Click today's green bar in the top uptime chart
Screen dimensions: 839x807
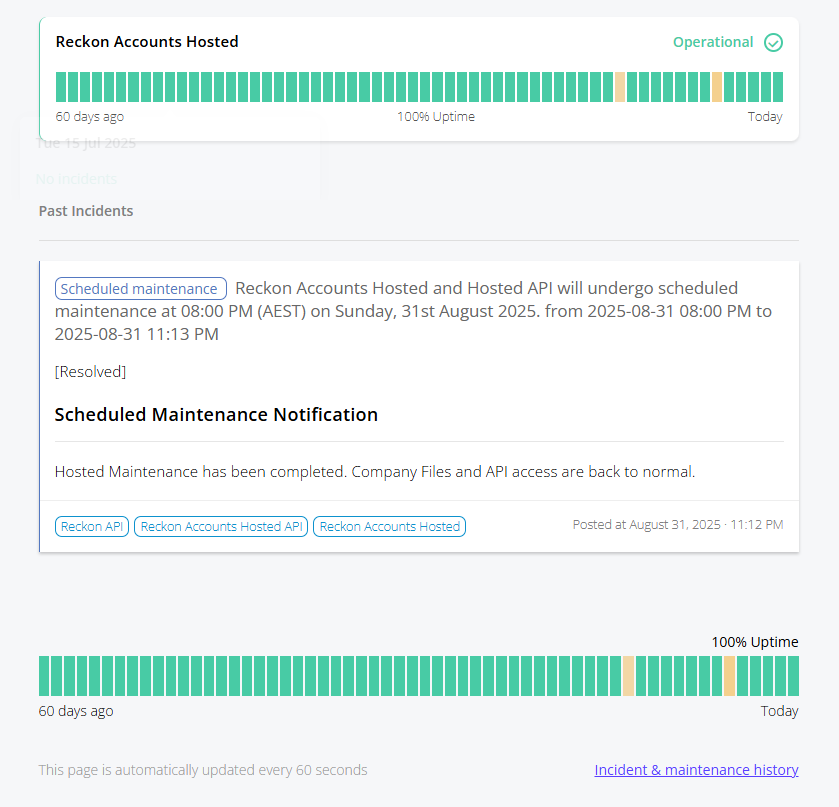(778, 87)
